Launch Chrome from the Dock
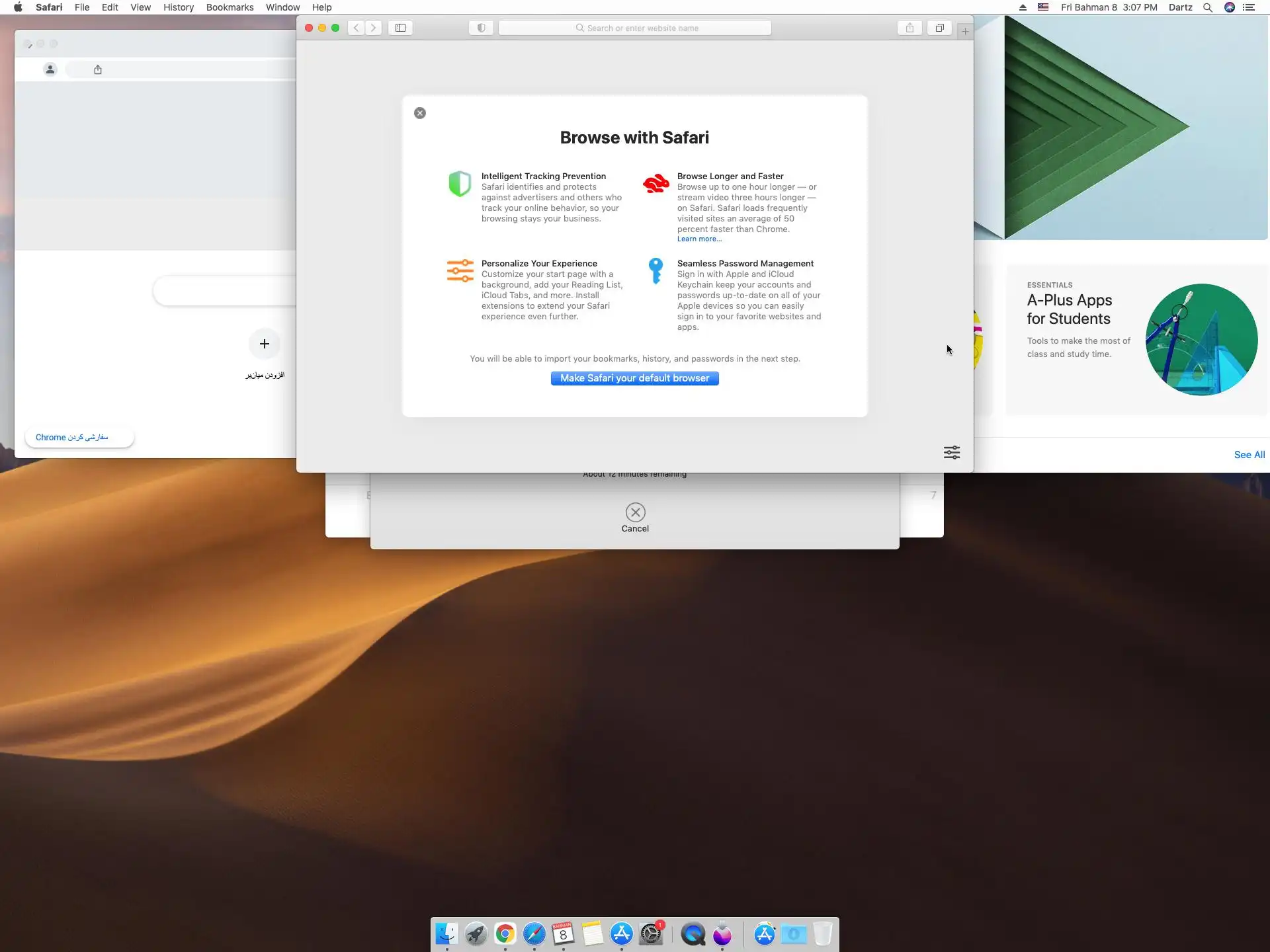This screenshot has width=1270, height=952. (x=505, y=933)
